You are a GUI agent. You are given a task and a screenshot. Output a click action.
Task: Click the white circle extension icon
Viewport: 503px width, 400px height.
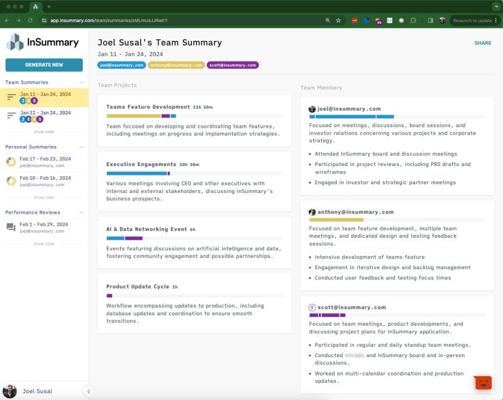[x=401, y=20]
